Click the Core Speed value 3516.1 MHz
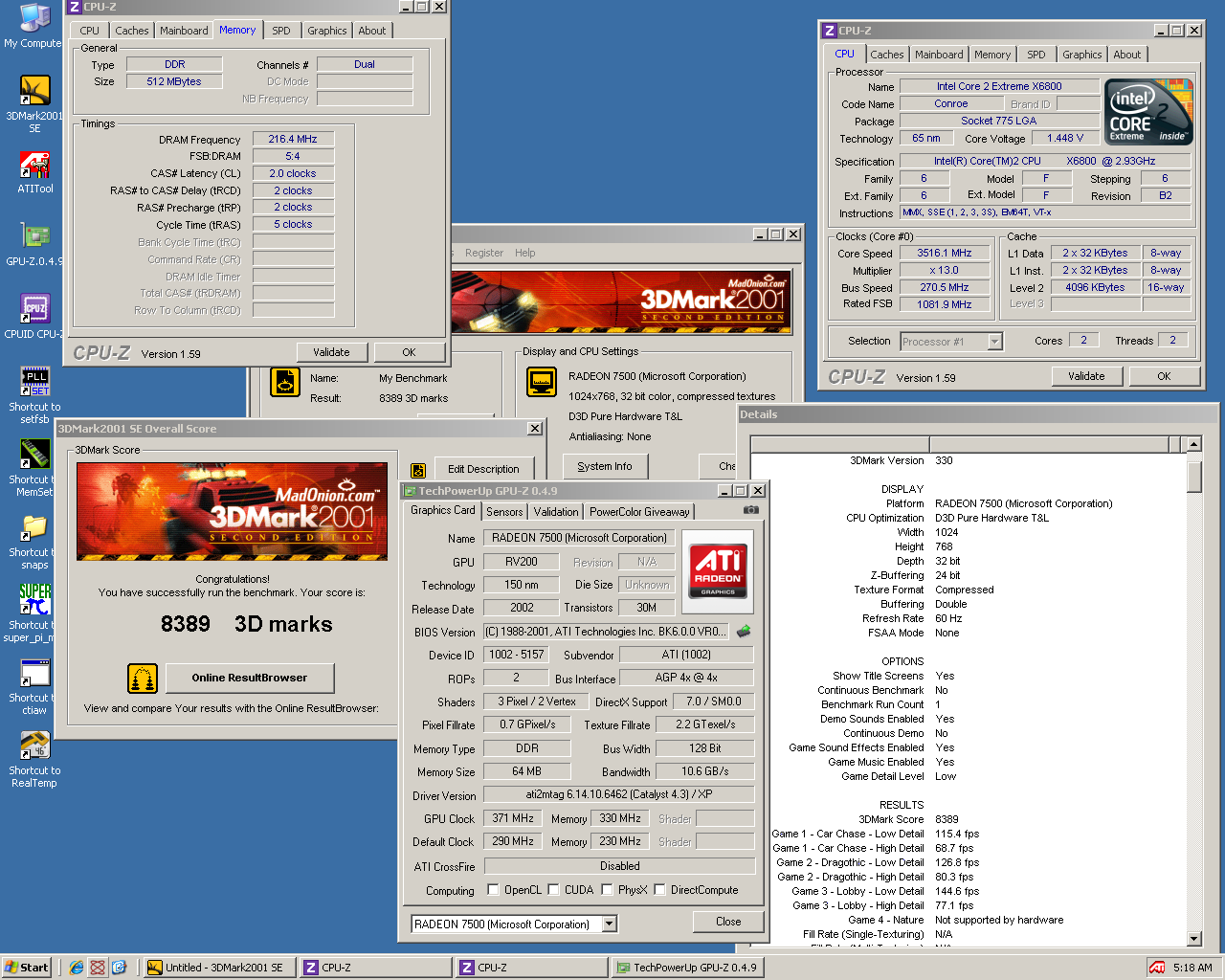Image resolution: width=1225 pixels, height=980 pixels. [x=944, y=254]
